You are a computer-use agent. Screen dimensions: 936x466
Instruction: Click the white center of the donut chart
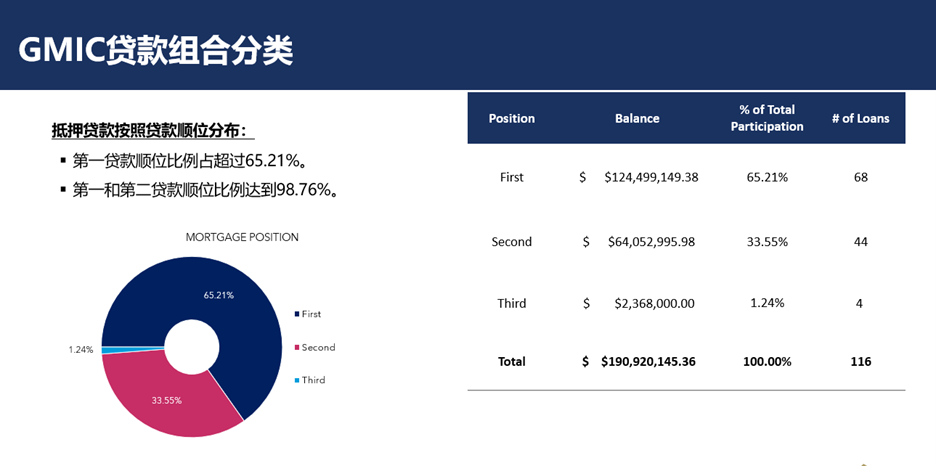click(x=191, y=347)
